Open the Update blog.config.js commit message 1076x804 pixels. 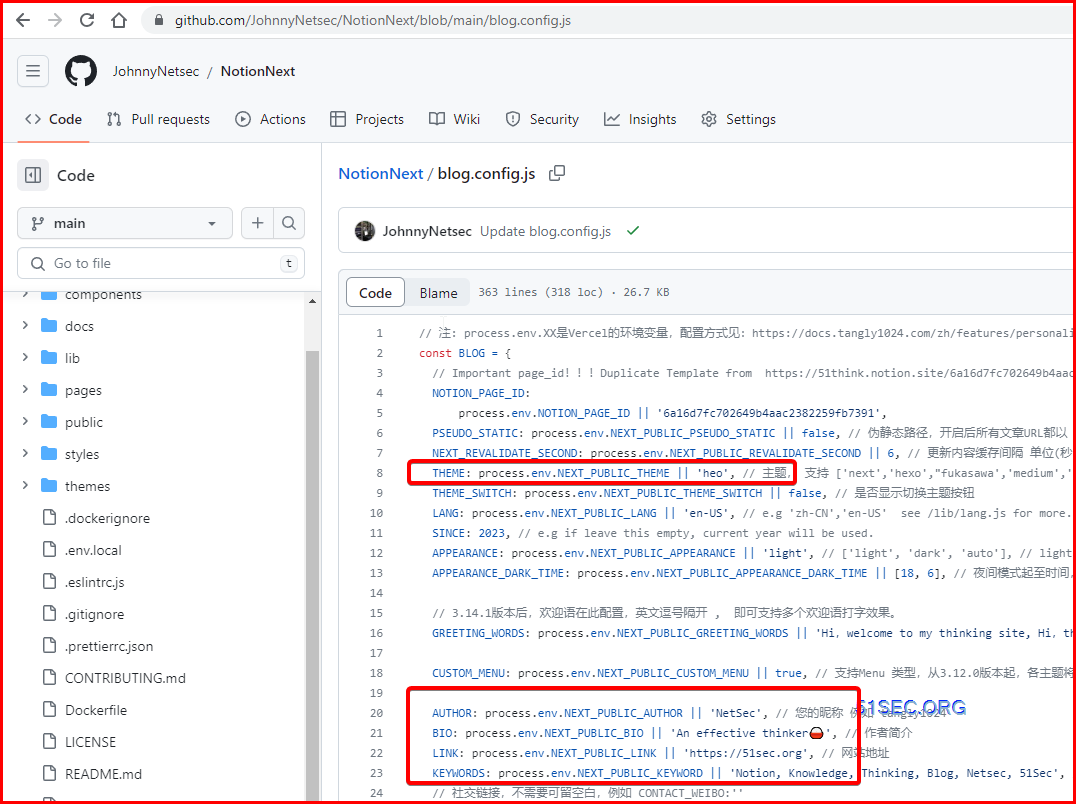point(545,231)
